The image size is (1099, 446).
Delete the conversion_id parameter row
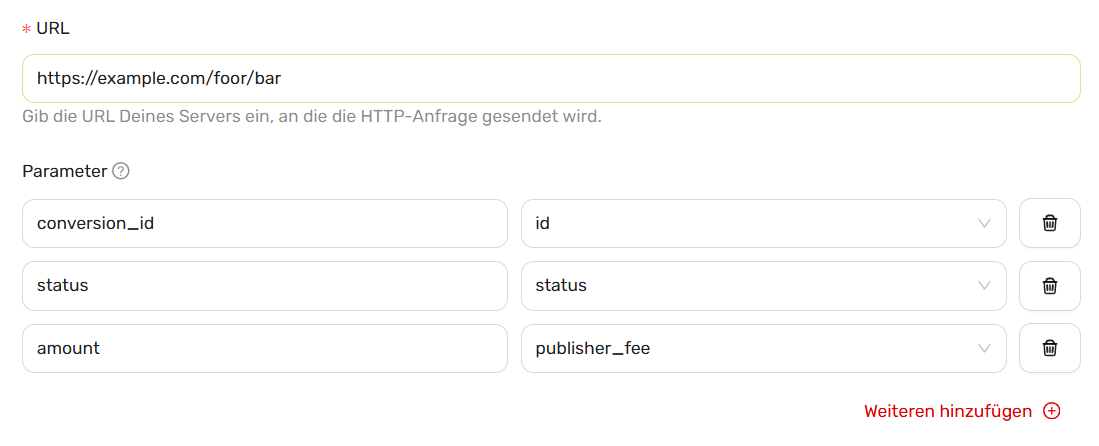pos(1049,223)
